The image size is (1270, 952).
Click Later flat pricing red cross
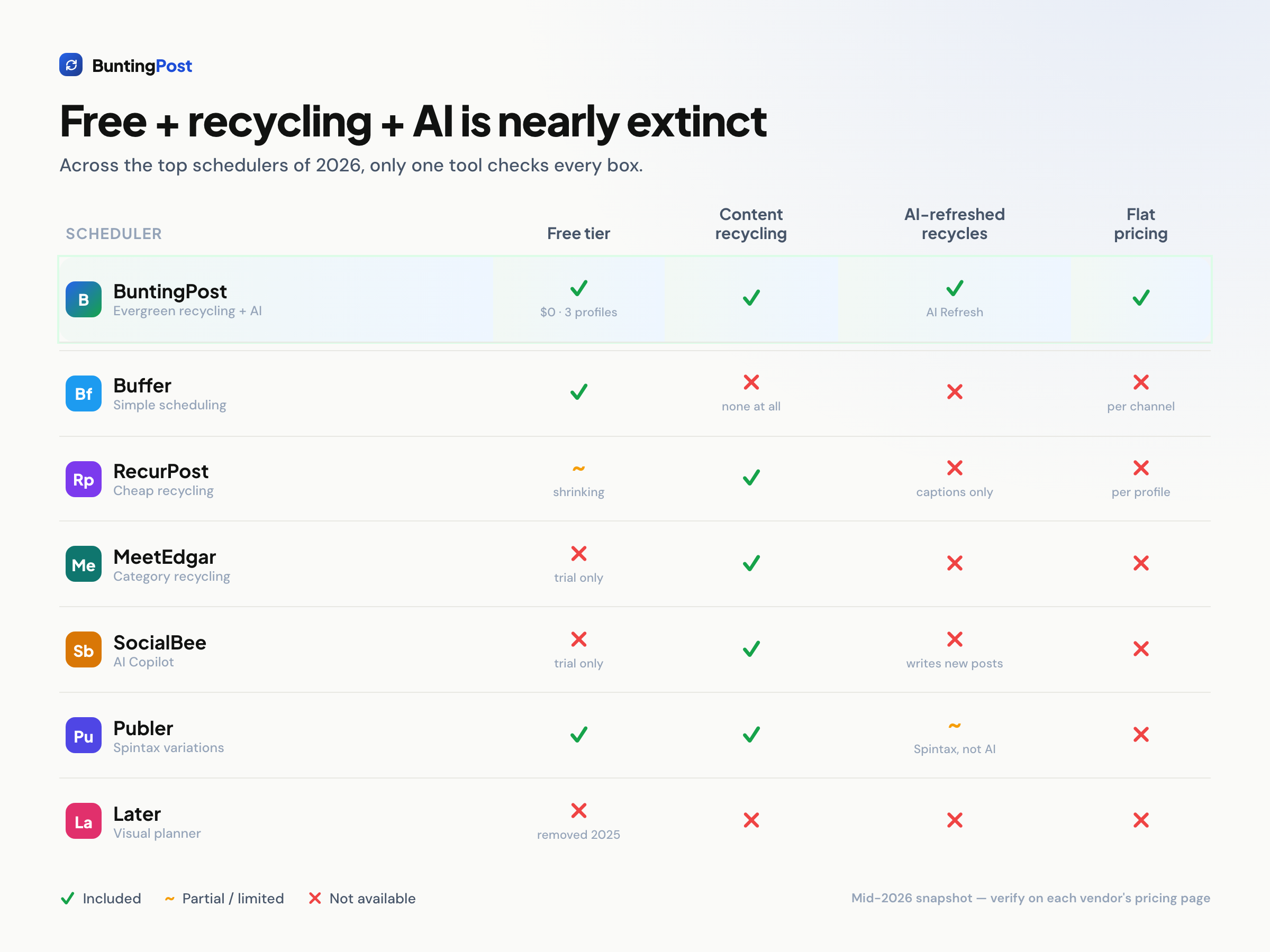click(1141, 820)
